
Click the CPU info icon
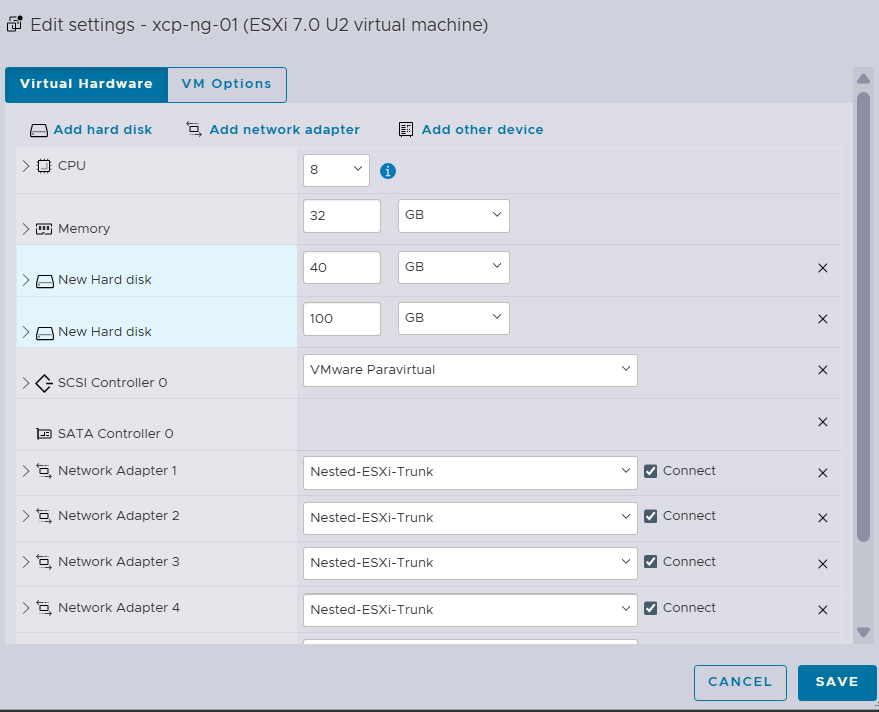(388, 171)
